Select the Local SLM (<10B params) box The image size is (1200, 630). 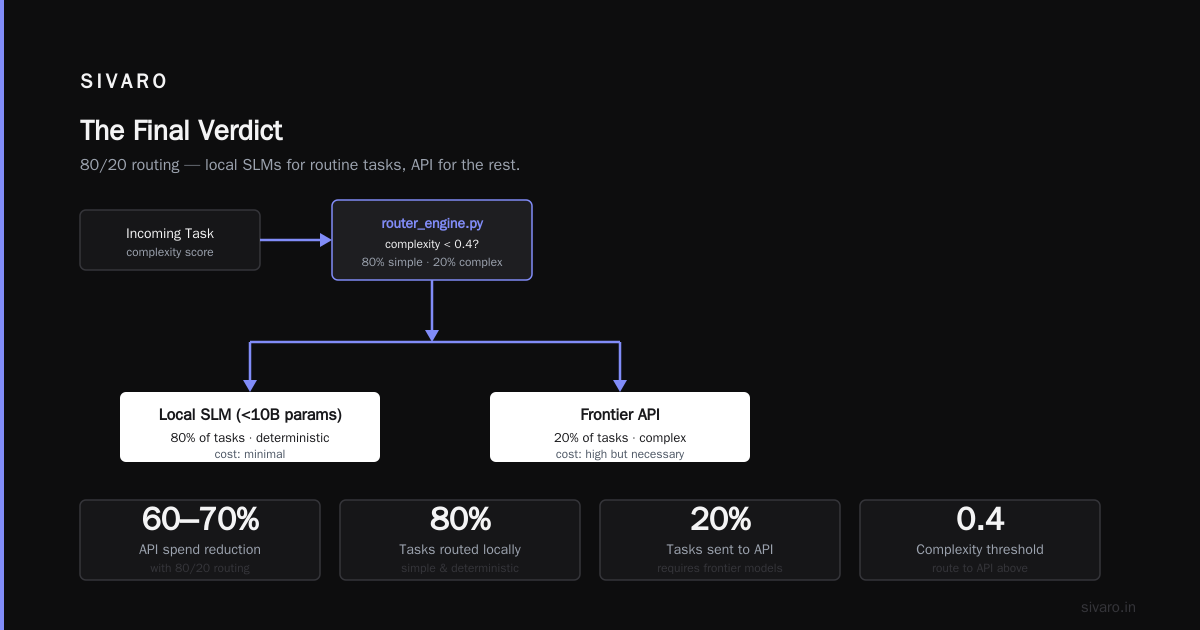coord(250,427)
